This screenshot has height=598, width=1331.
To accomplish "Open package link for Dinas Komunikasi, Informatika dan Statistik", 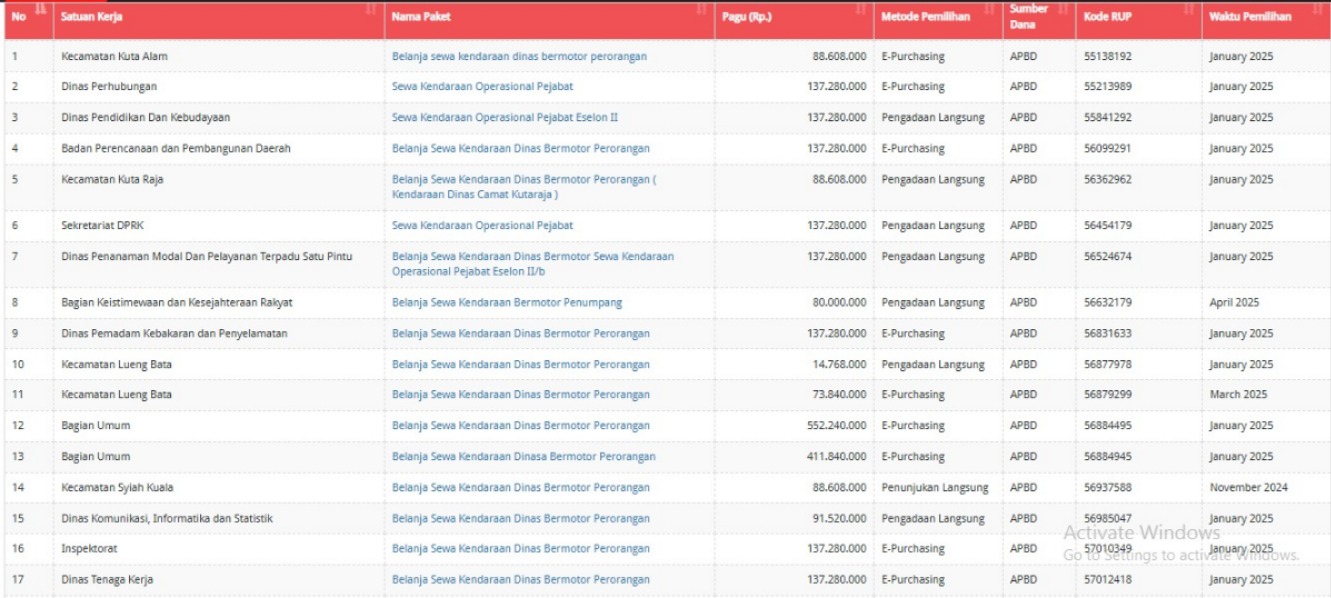I will (521, 518).
